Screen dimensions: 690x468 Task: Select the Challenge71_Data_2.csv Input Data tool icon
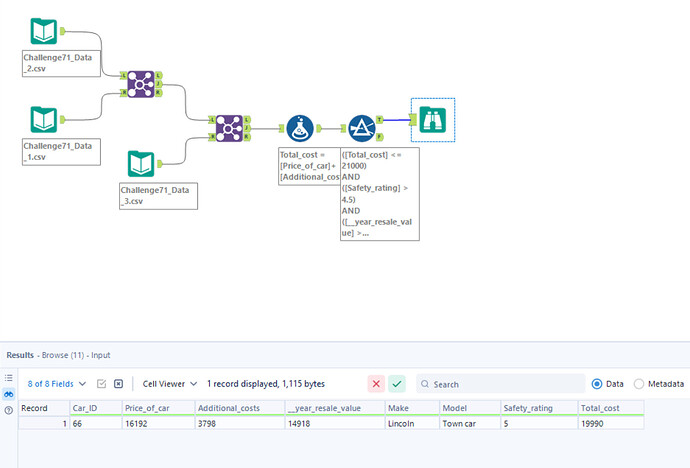[44, 31]
